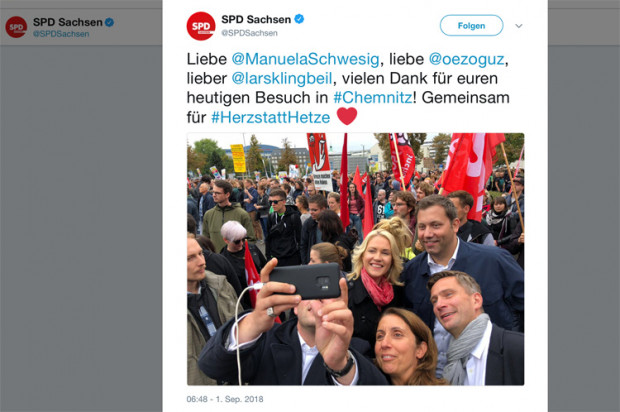Click @SPDSachsen handle in the background bar
Viewport: 620px width, 412px height.
point(61,34)
